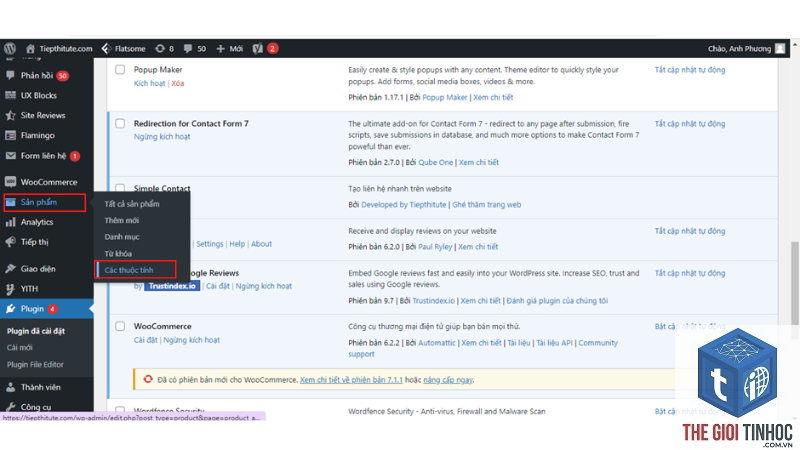The width and height of the screenshot is (800, 450).
Task: Click the Sản phẩm product icon
Action: pyautogui.click(x=10, y=202)
